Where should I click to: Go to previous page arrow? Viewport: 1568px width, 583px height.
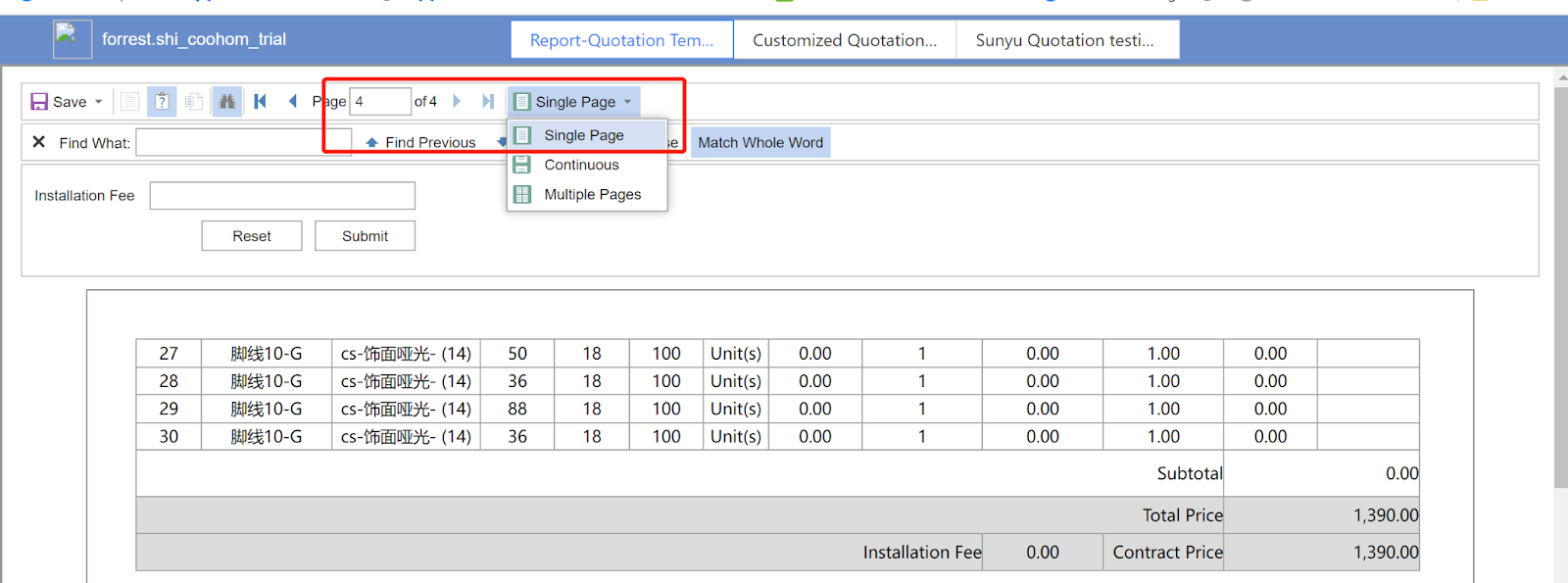point(292,102)
